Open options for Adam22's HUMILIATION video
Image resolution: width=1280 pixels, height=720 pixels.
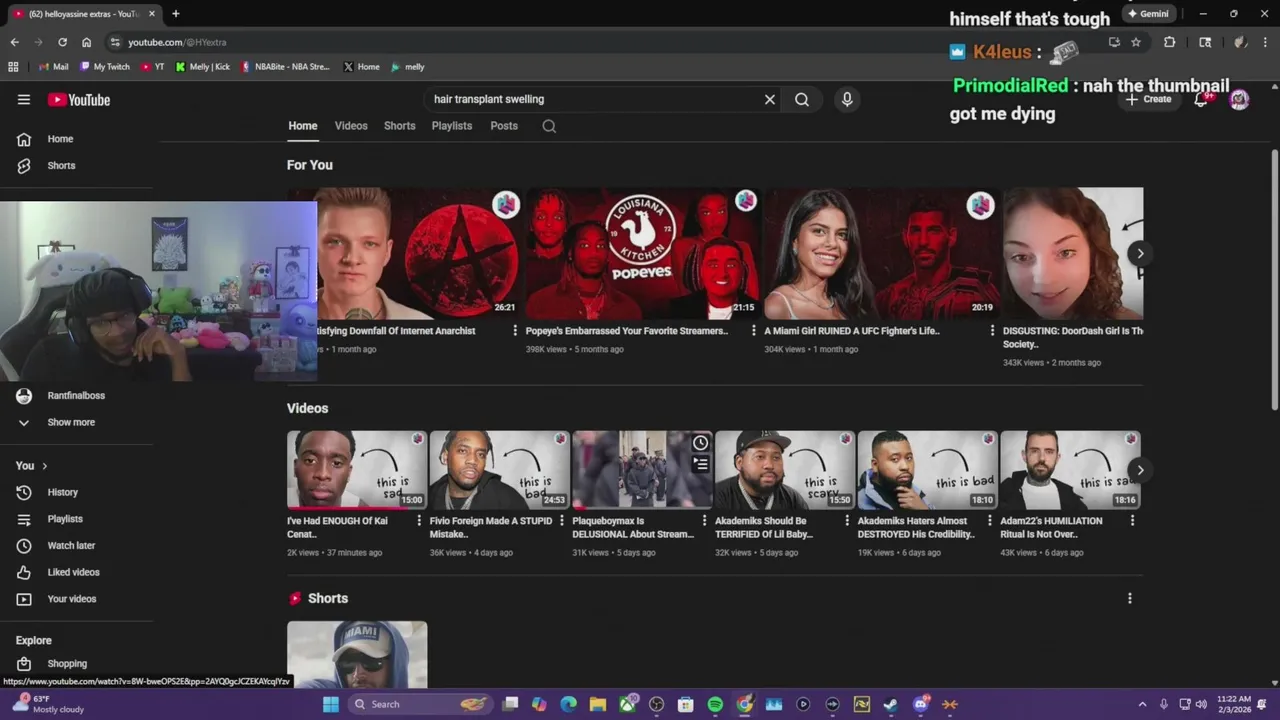(x=1132, y=520)
